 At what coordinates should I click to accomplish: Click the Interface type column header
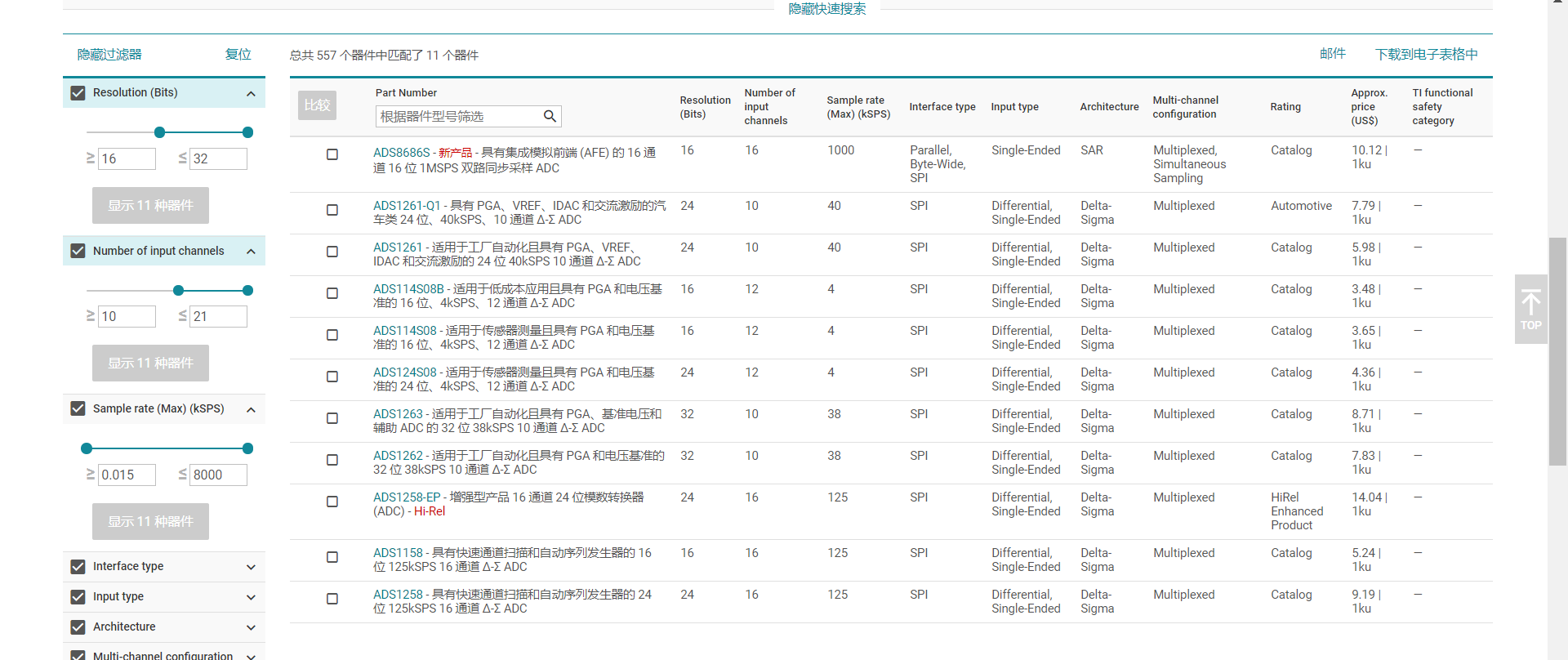(942, 107)
